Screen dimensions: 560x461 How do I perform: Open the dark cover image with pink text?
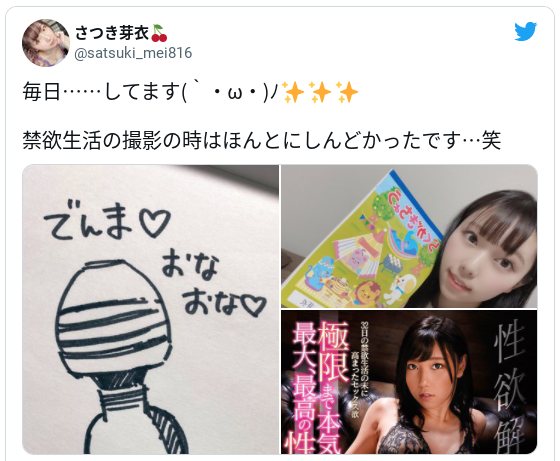point(409,382)
